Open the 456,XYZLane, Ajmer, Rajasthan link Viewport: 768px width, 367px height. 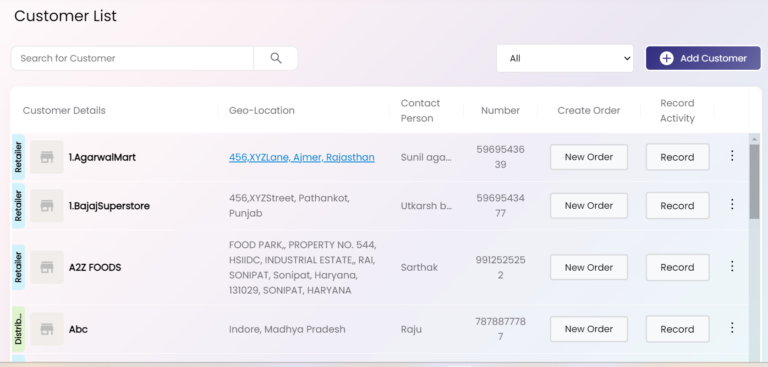click(302, 157)
